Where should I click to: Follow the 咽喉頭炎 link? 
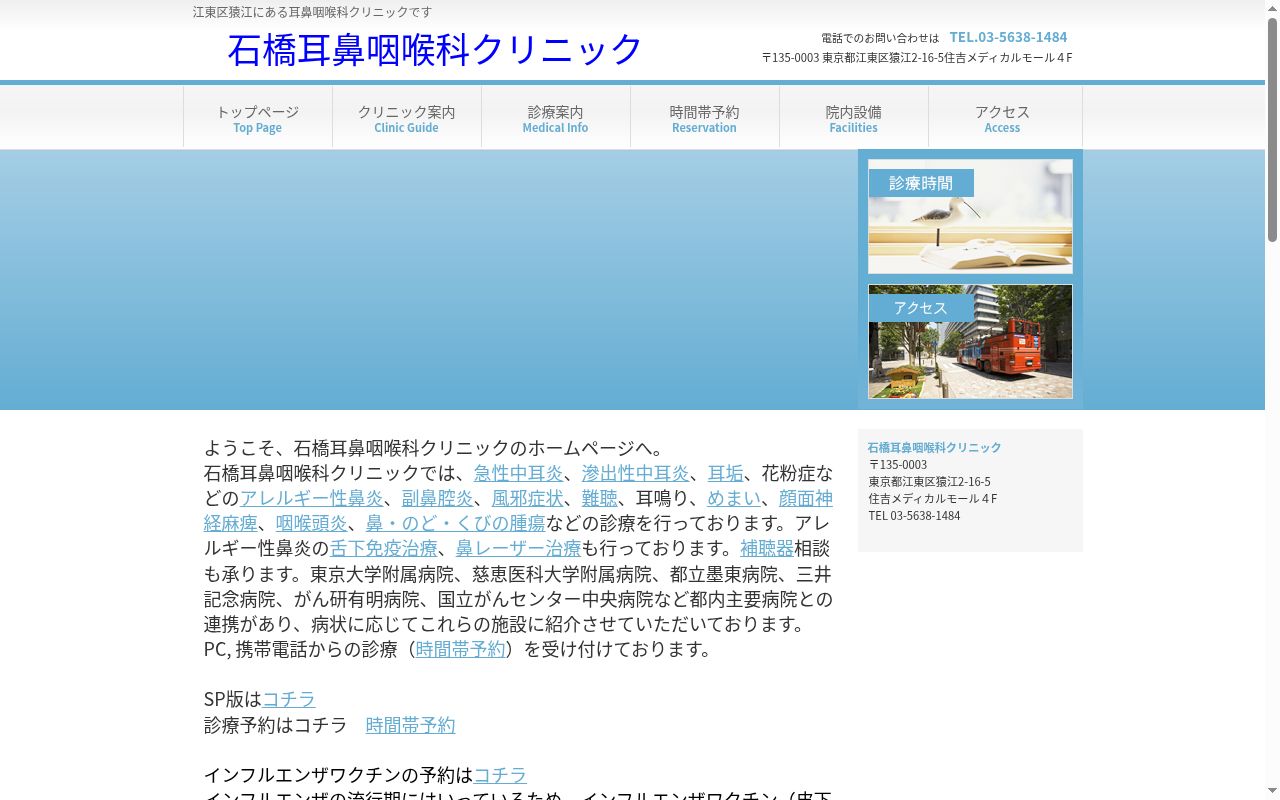click(x=312, y=523)
